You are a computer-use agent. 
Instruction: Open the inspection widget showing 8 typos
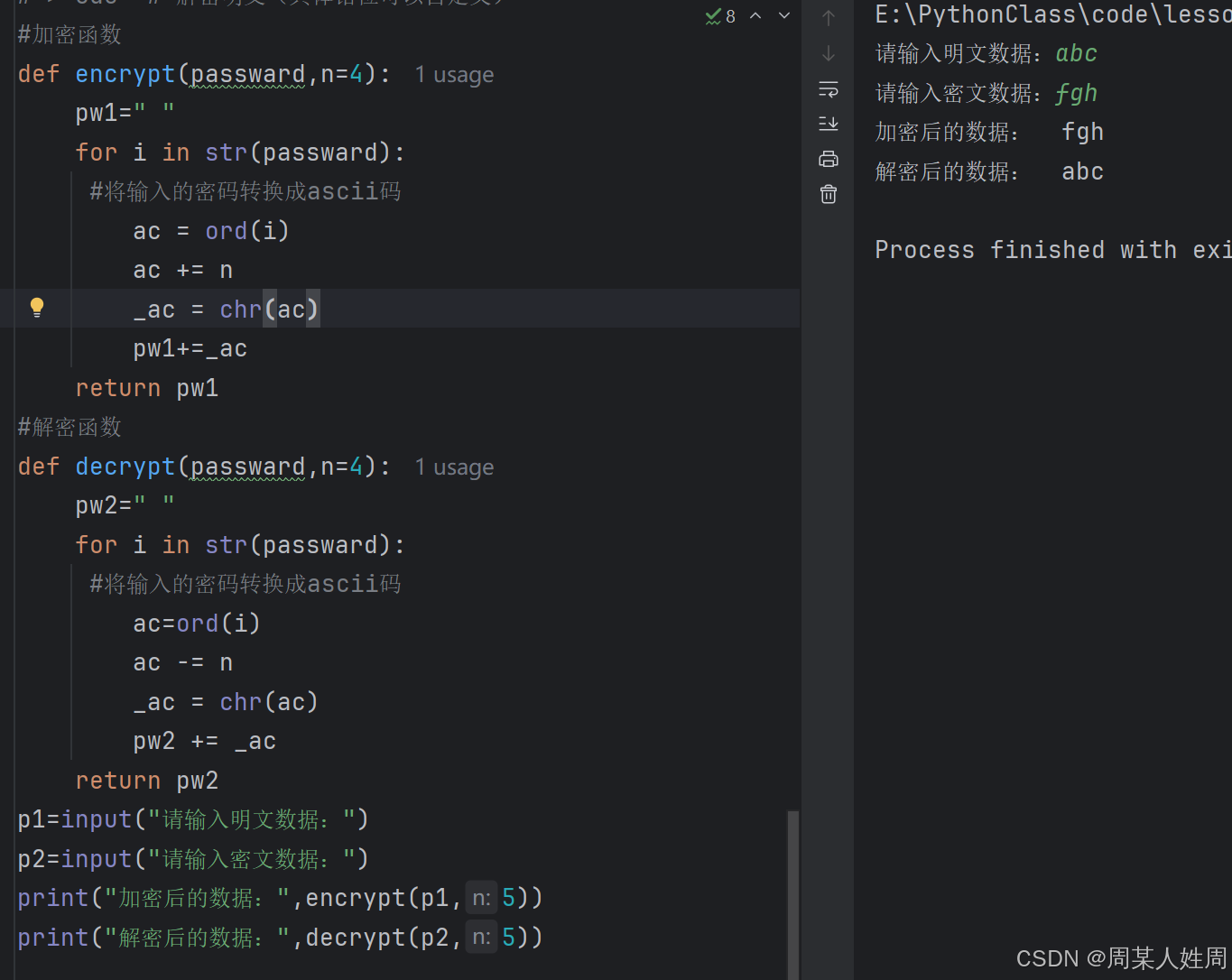[x=720, y=16]
